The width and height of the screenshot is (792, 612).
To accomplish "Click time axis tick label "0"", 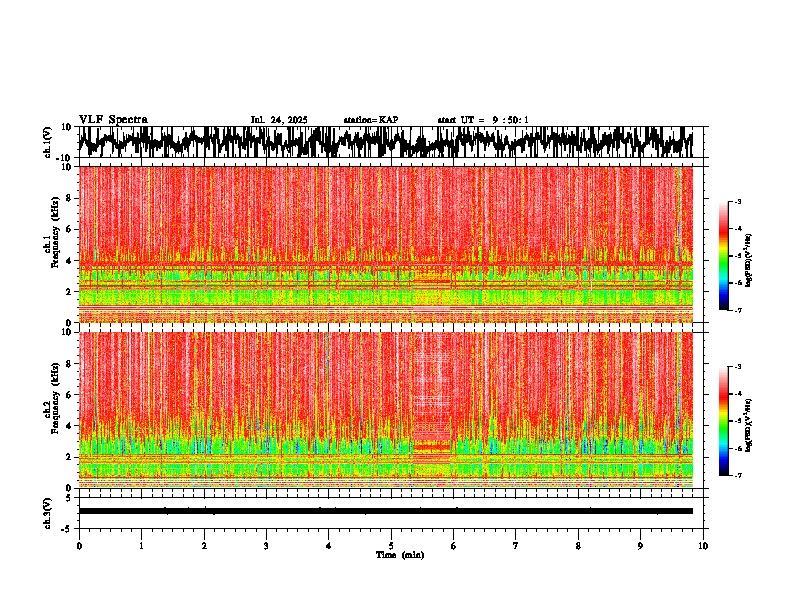I will 79,546.
